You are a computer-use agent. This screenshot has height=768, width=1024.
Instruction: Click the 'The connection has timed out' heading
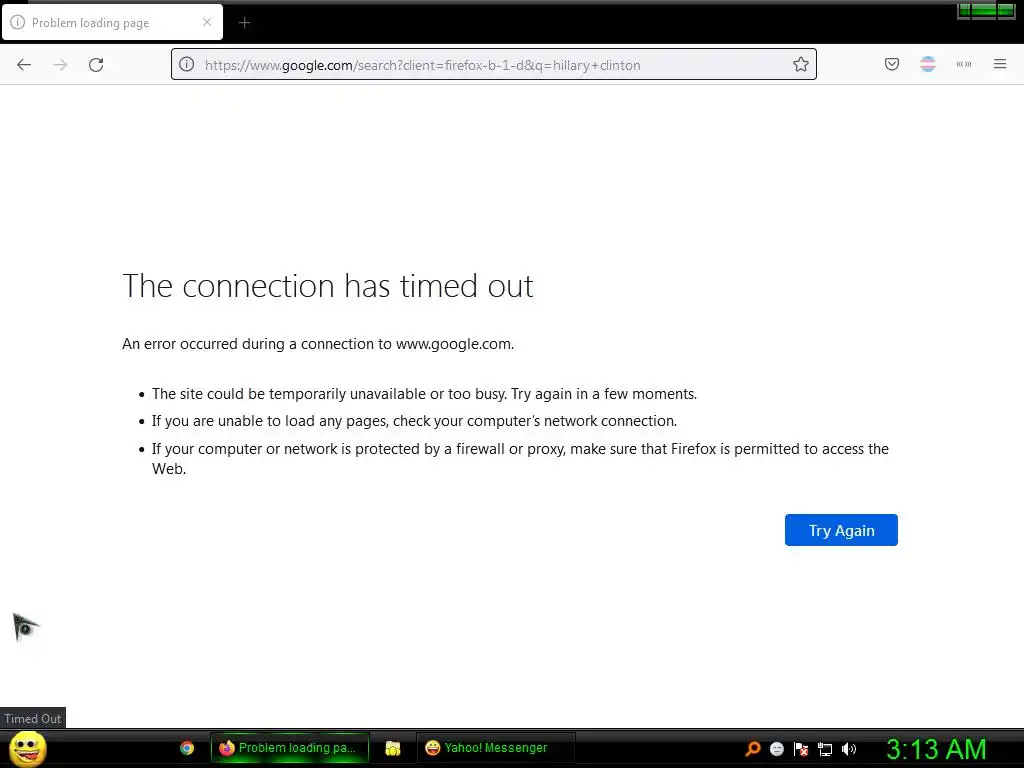[x=328, y=286]
